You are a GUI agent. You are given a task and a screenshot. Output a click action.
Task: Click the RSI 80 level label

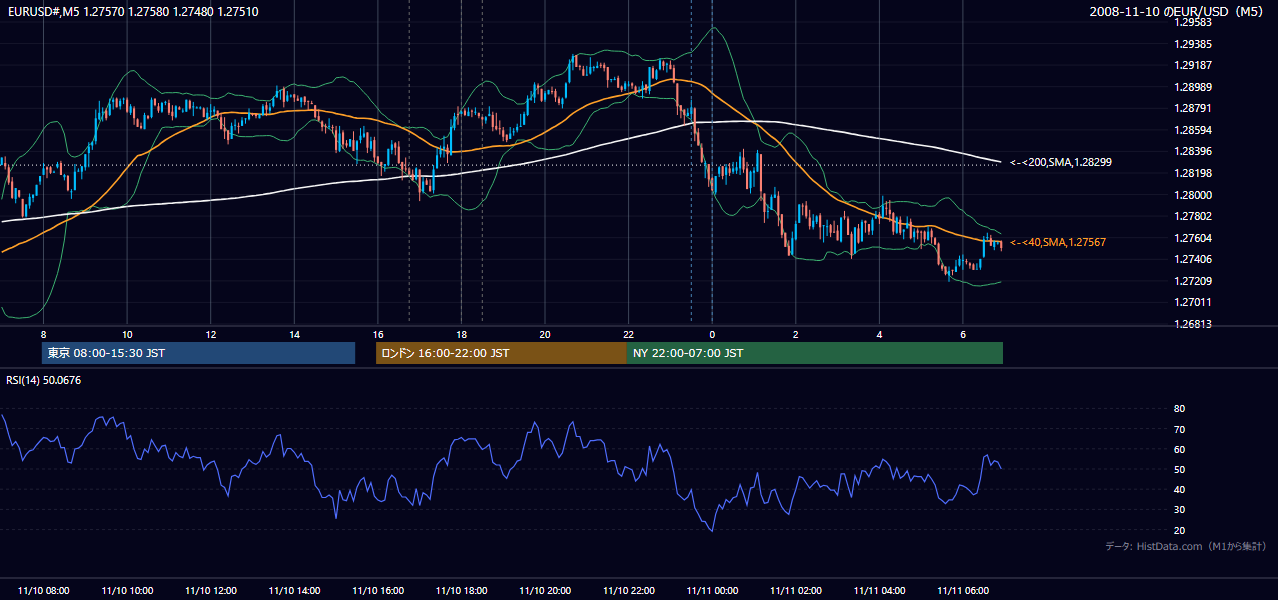[1179, 409]
